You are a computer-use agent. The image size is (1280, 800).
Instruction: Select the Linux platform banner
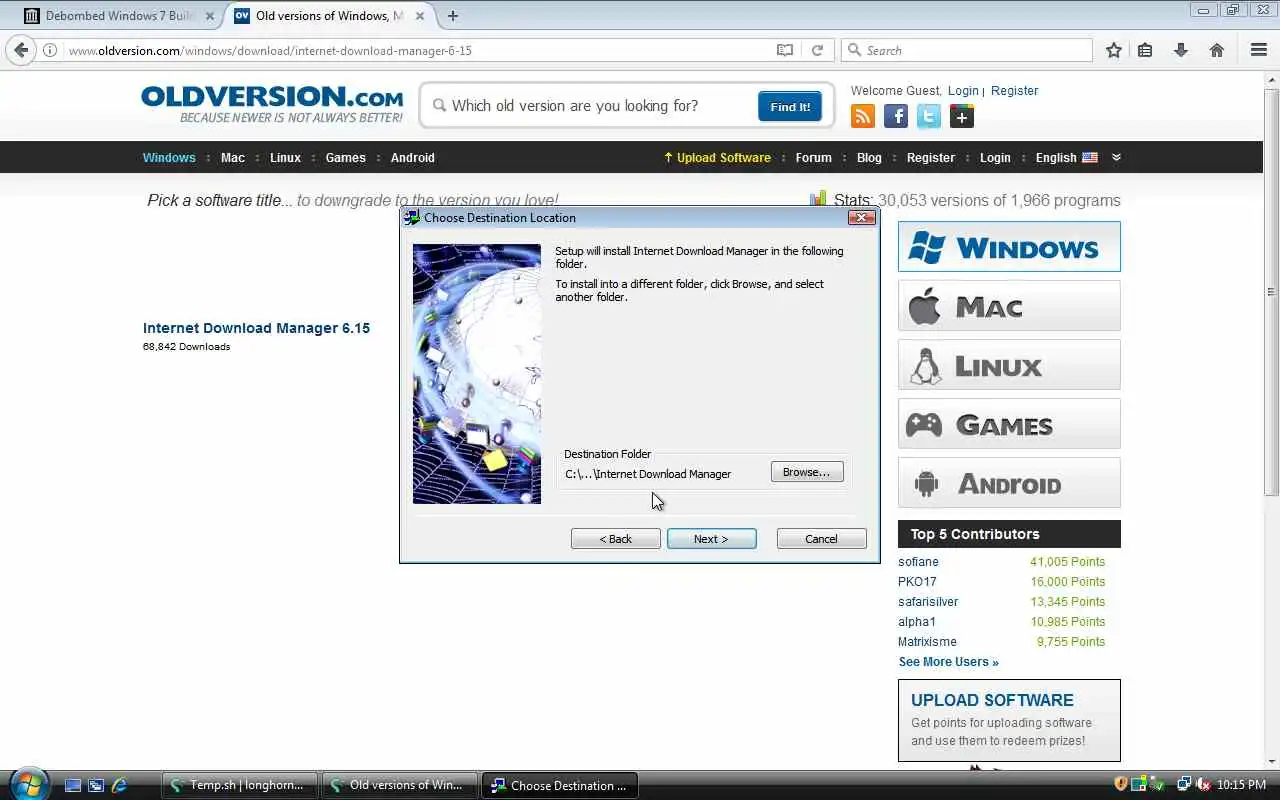(x=1009, y=365)
